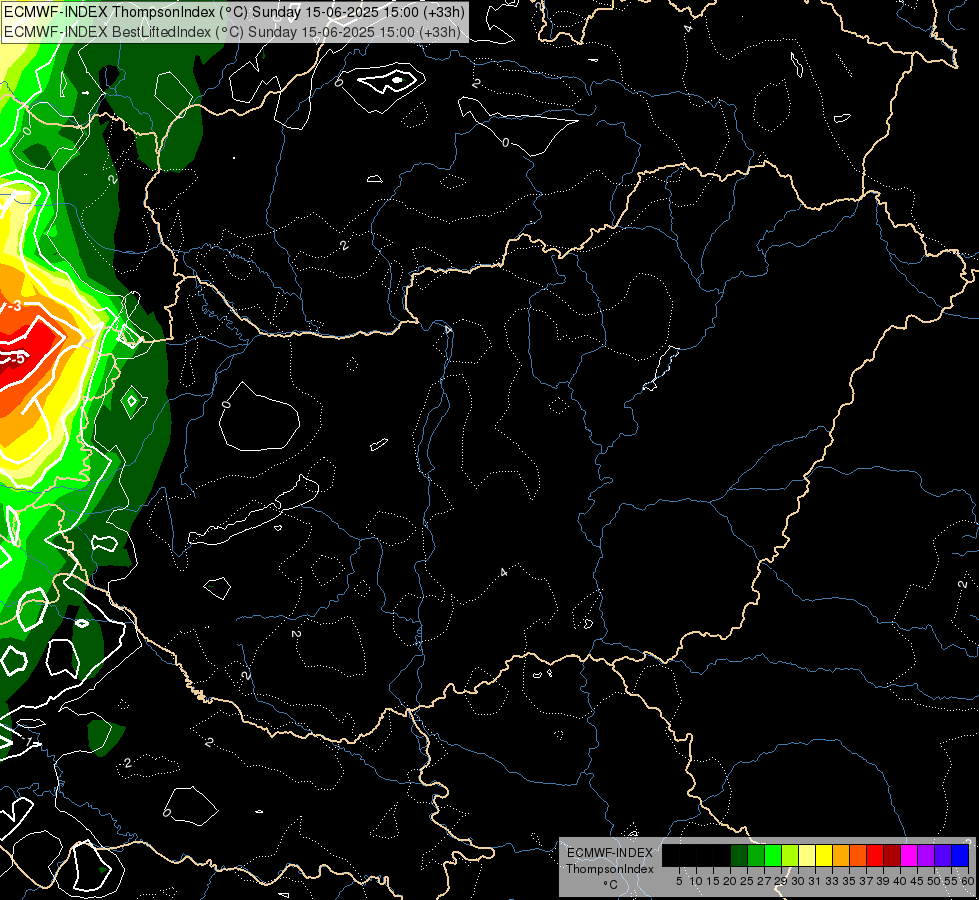Select the yellow 31–33 legend swatch

click(x=824, y=855)
